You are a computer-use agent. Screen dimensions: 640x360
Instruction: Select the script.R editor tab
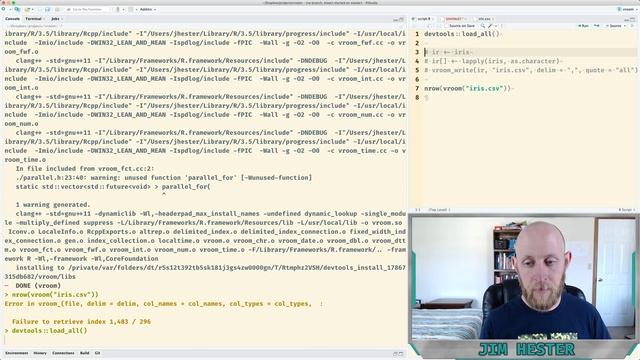pyautogui.click(x=424, y=19)
